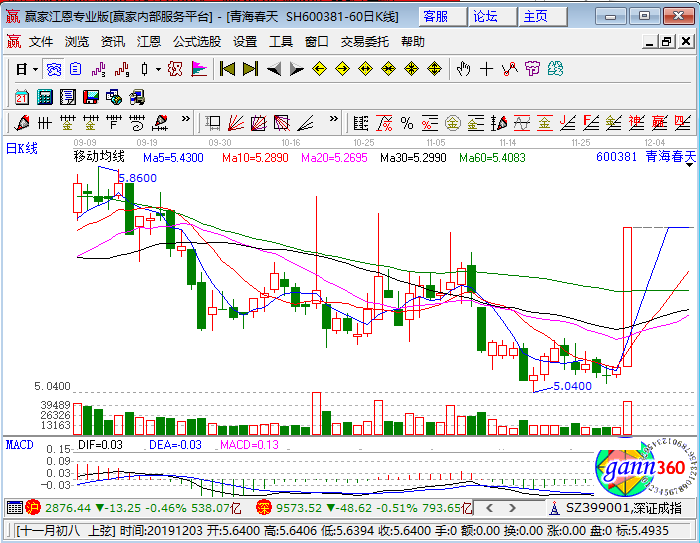Click the square measurement box tool

tap(213, 122)
